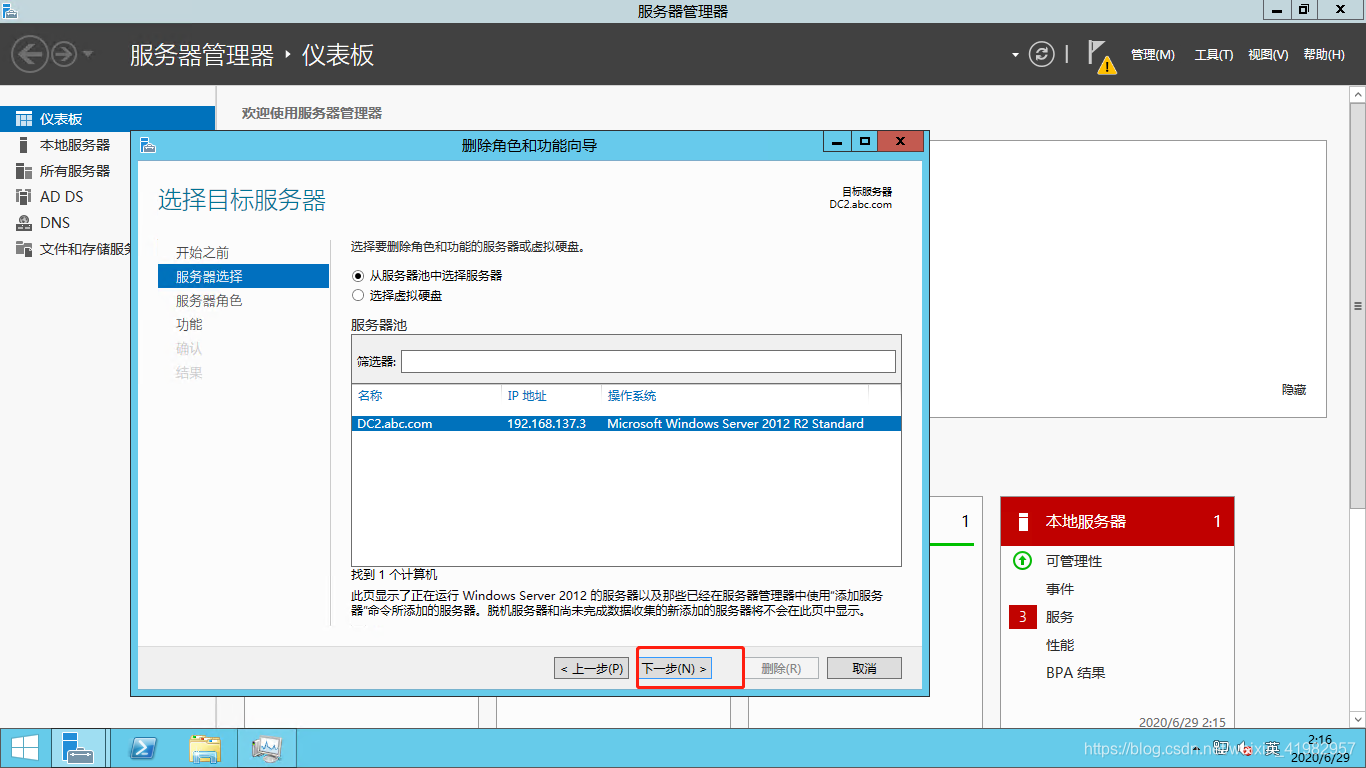Minimize the 删除角色和功能向导 wizard
1366x768 pixels.
(836, 141)
